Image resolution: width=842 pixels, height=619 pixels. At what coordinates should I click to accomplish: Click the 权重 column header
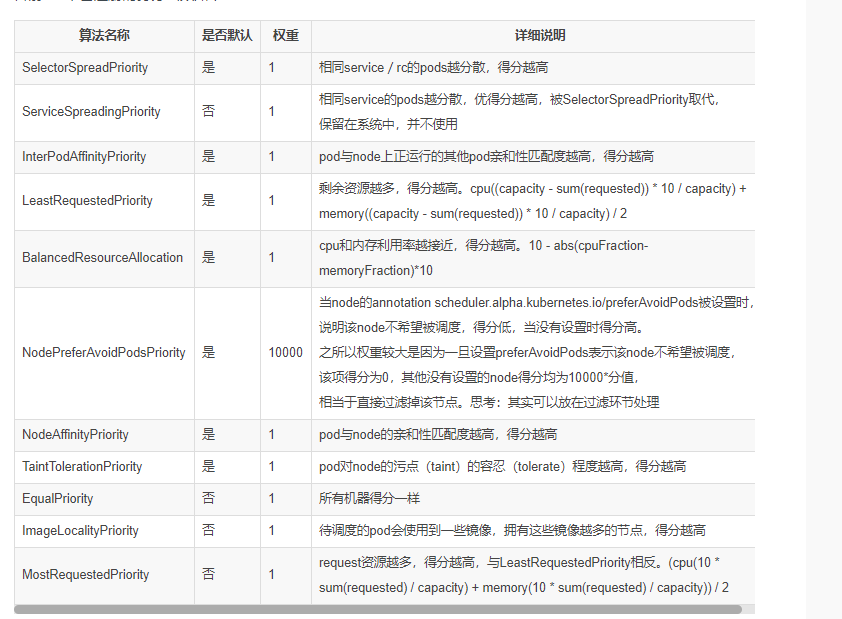pos(286,35)
